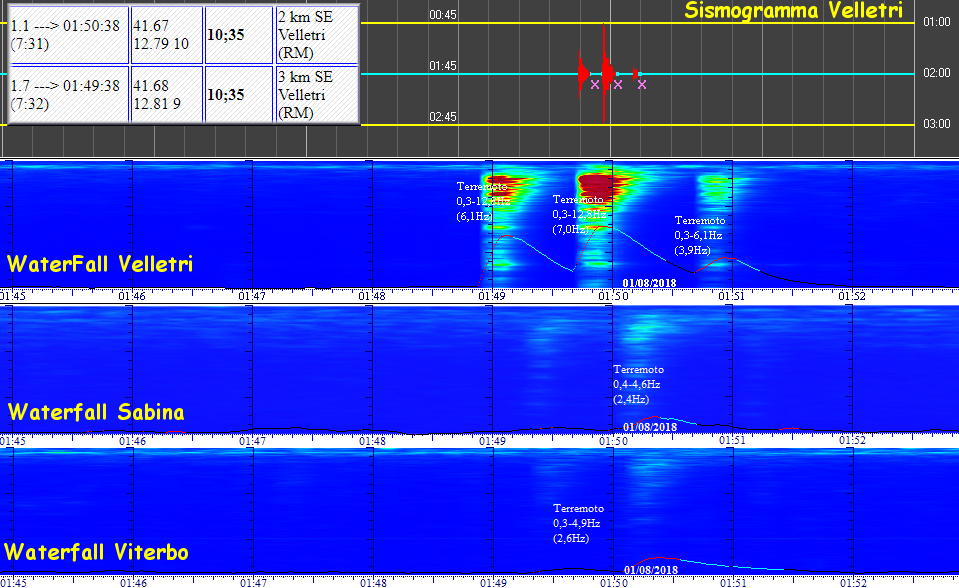Click '01:46' tick on Viterbo waterfall axis
This screenshot has height=588, width=959.
point(133,583)
